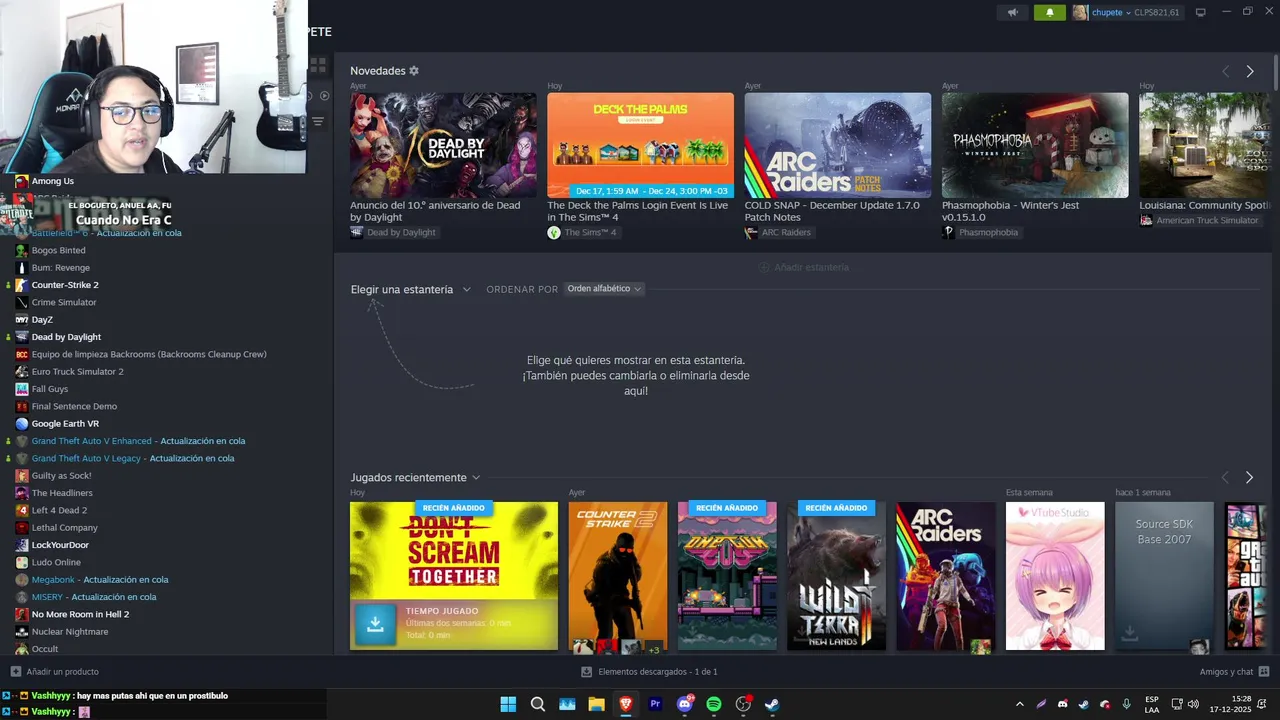Open File Explorer from taskbar
The width and height of the screenshot is (1280, 720).
[596, 704]
